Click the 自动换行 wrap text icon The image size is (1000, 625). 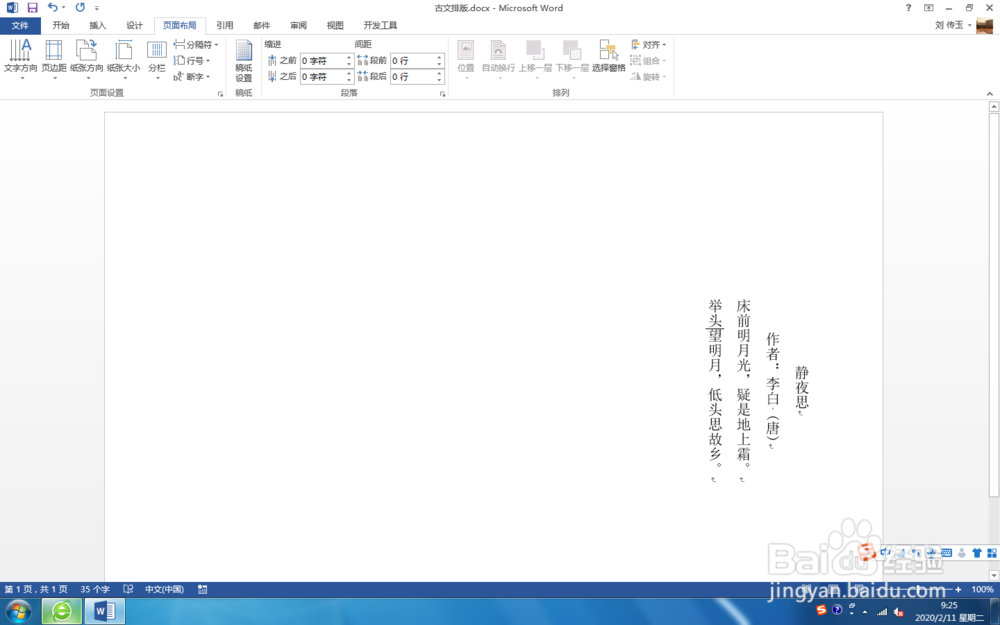tap(498, 59)
